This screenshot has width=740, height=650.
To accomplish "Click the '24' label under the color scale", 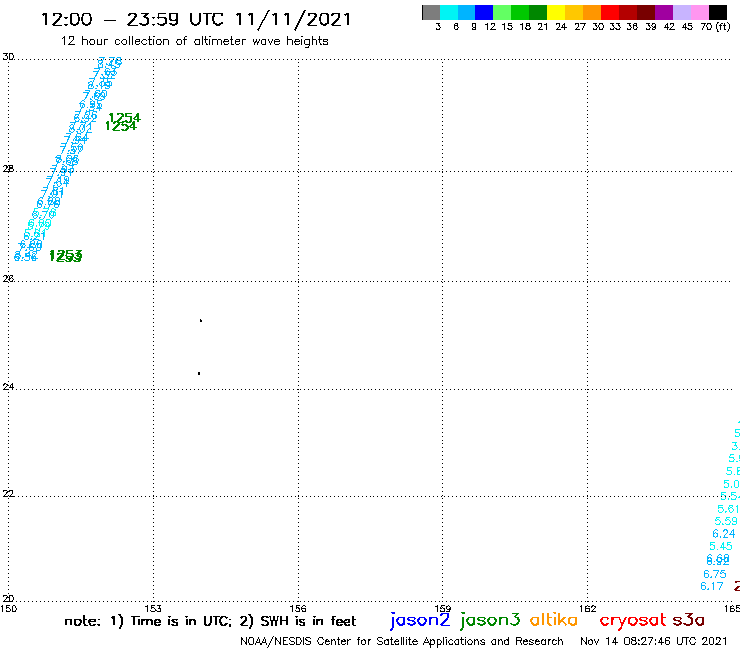I will pyautogui.click(x=561, y=27).
